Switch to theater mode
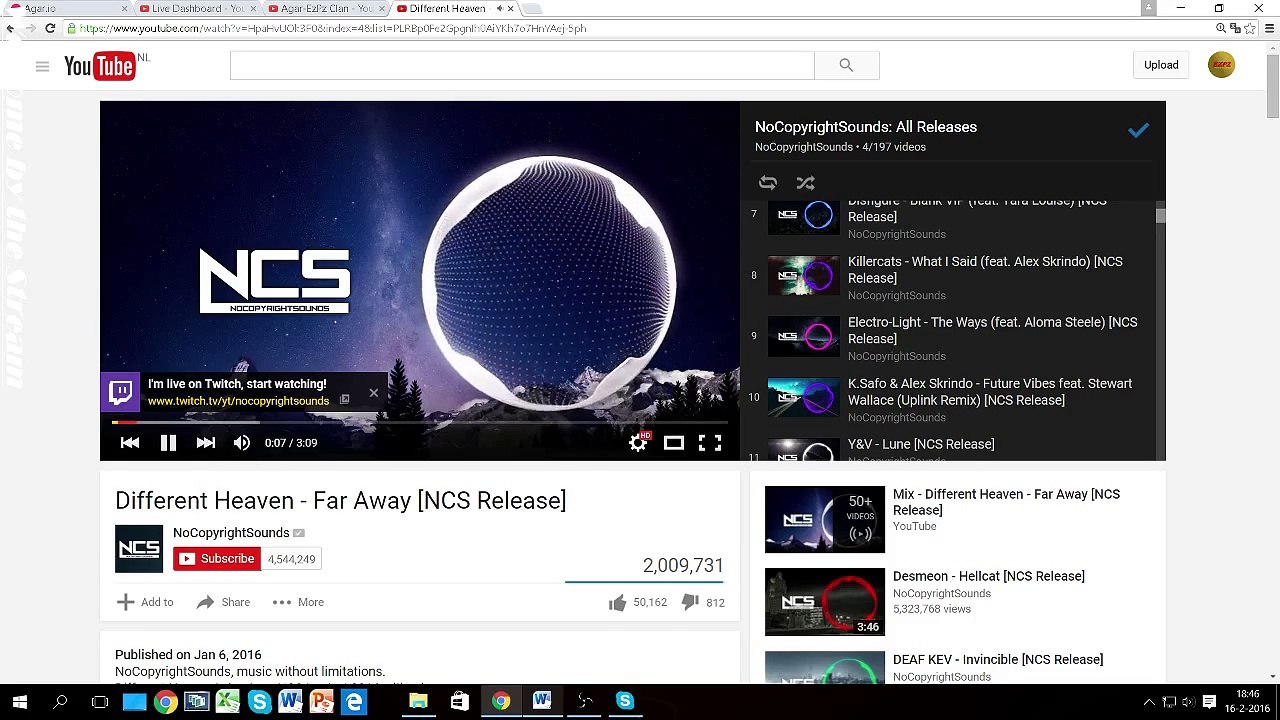 click(x=674, y=443)
